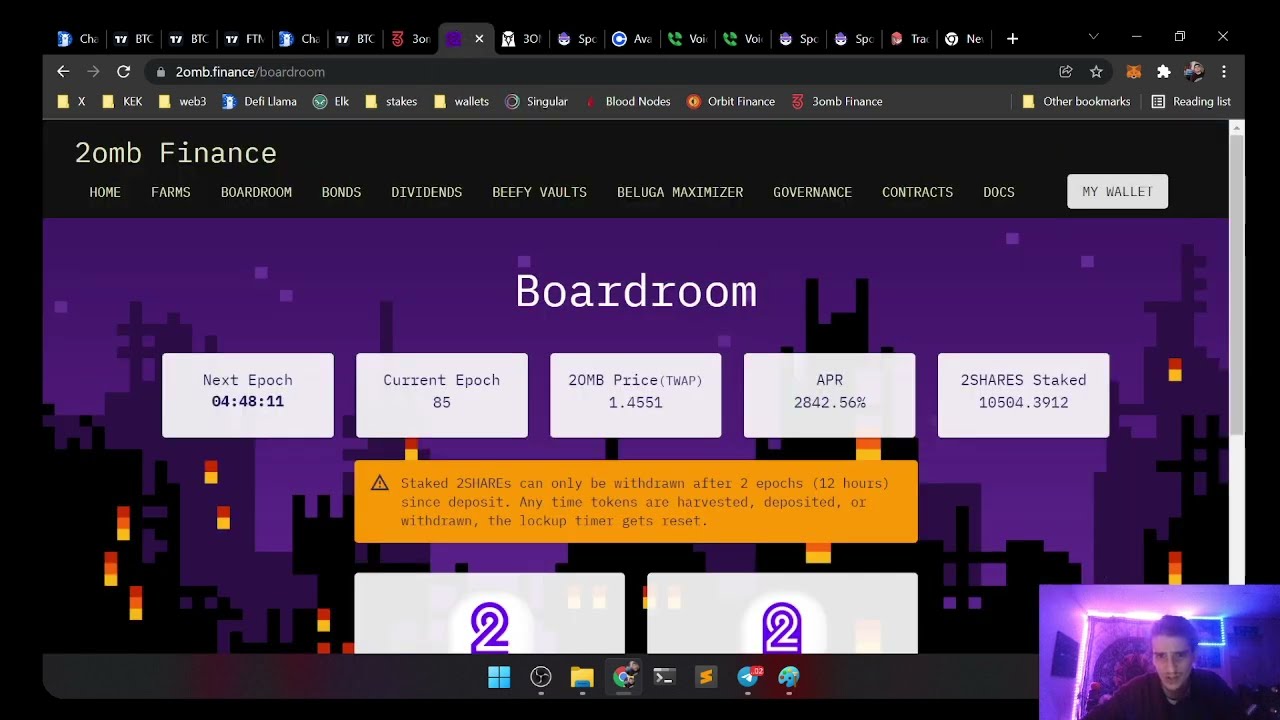The height and width of the screenshot is (720, 1280).
Task: Open the Singular bookmark
Action: [x=536, y=101]
